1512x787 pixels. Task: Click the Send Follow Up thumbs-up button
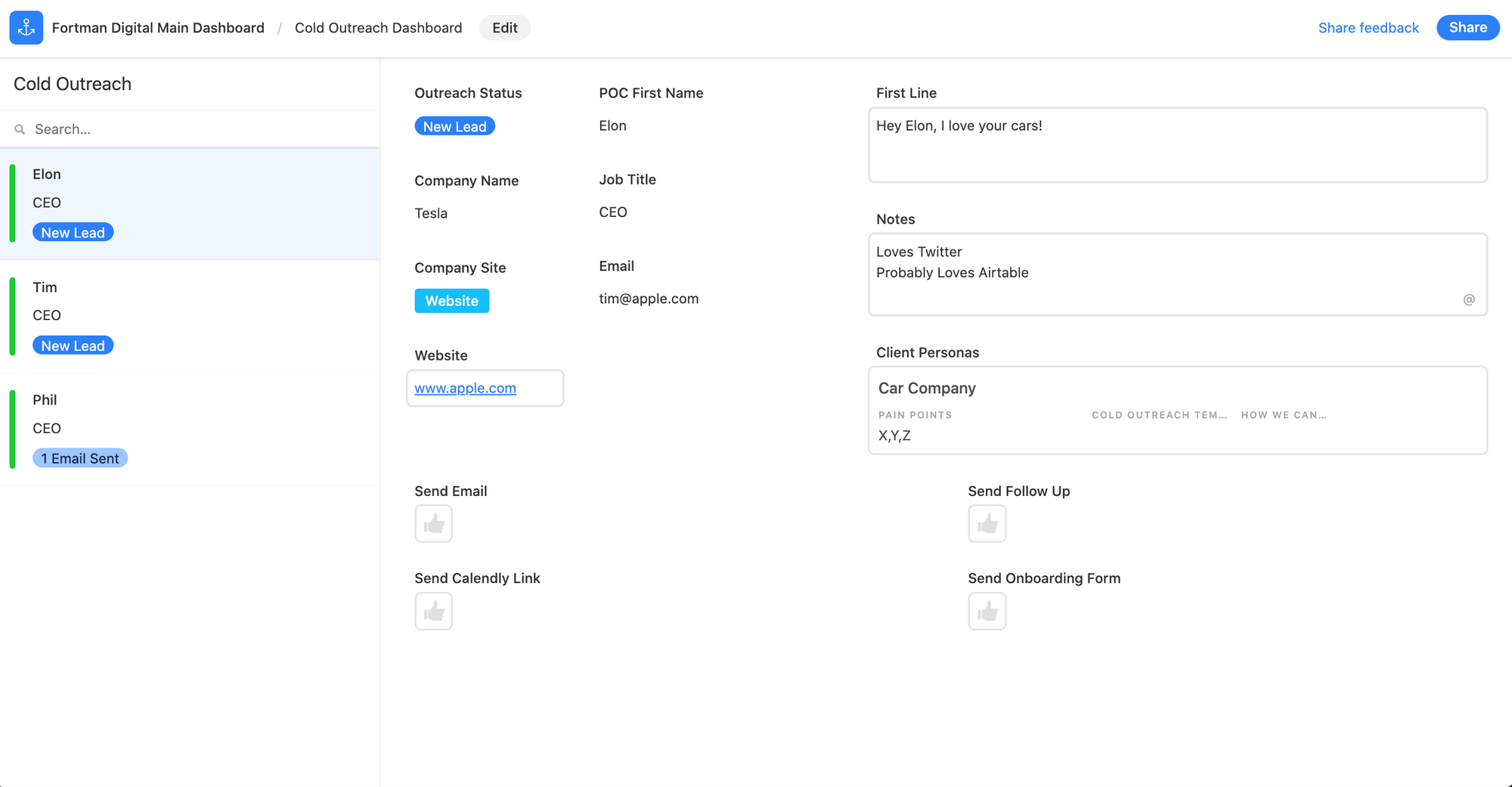[987, 524]
